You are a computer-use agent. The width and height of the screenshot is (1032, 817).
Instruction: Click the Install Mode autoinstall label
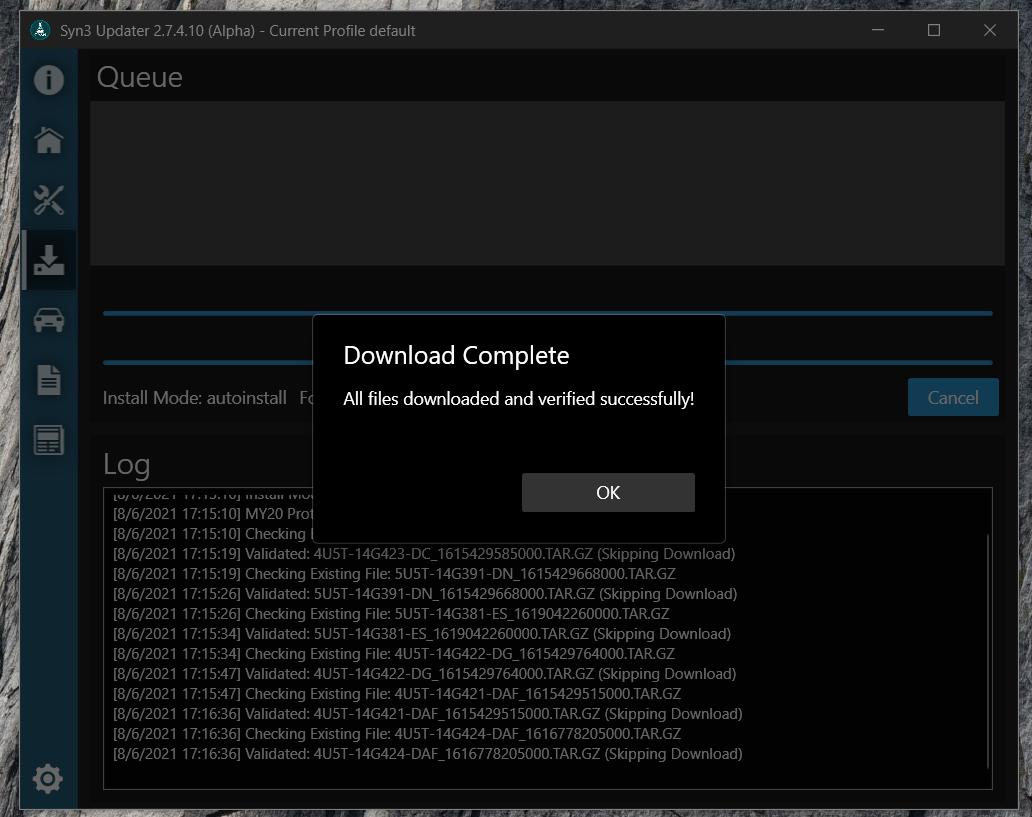(192, 397)
